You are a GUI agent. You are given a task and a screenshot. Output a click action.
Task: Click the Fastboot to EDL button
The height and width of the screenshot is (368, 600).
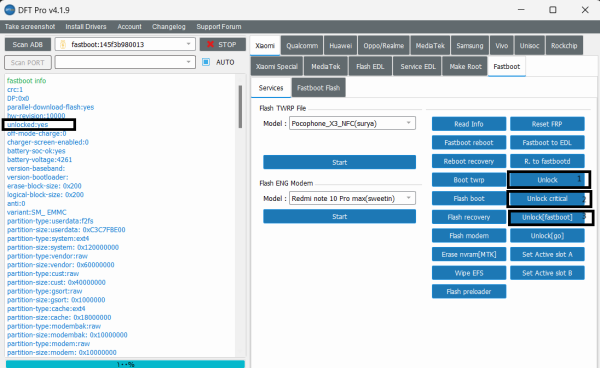coord(547,143)
